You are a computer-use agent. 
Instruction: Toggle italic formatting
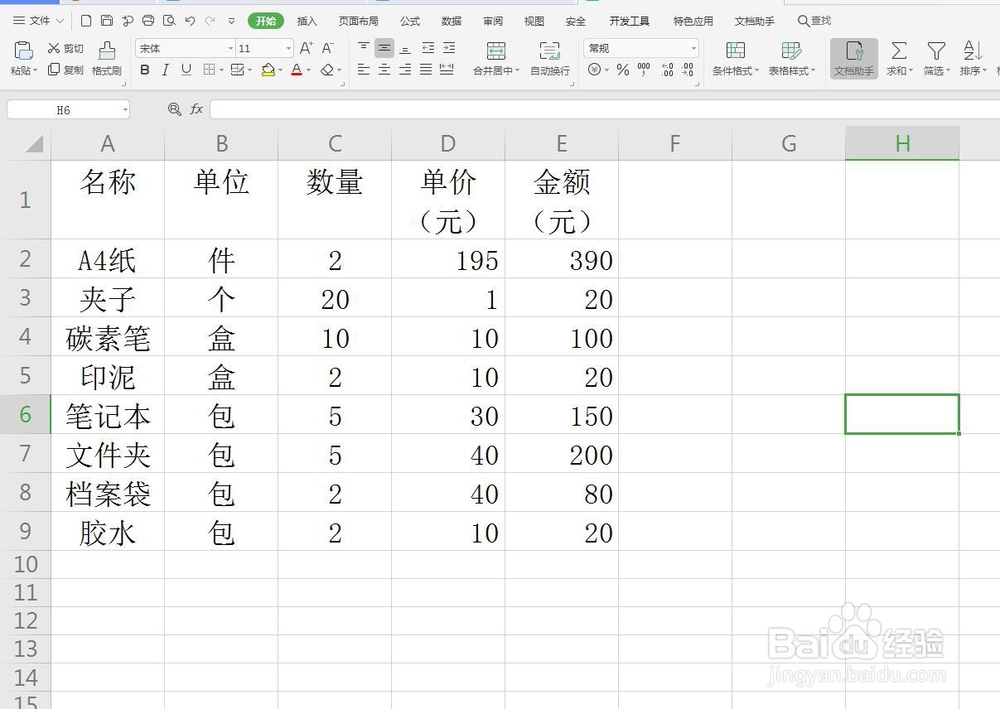pos(165,71)
